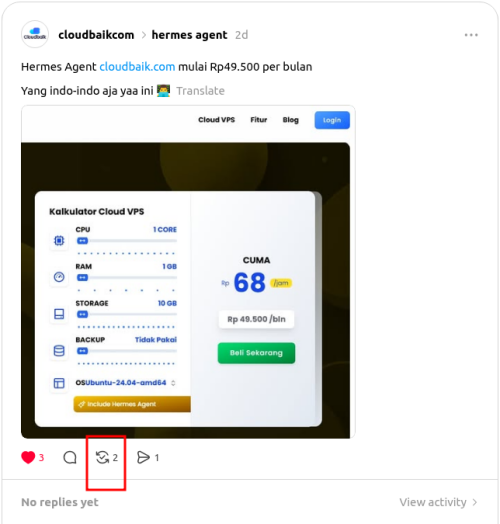The width and height of the screenshot is (500, 524).
Task: Select Fitur in the image menu
Action: tap(259, 120)
